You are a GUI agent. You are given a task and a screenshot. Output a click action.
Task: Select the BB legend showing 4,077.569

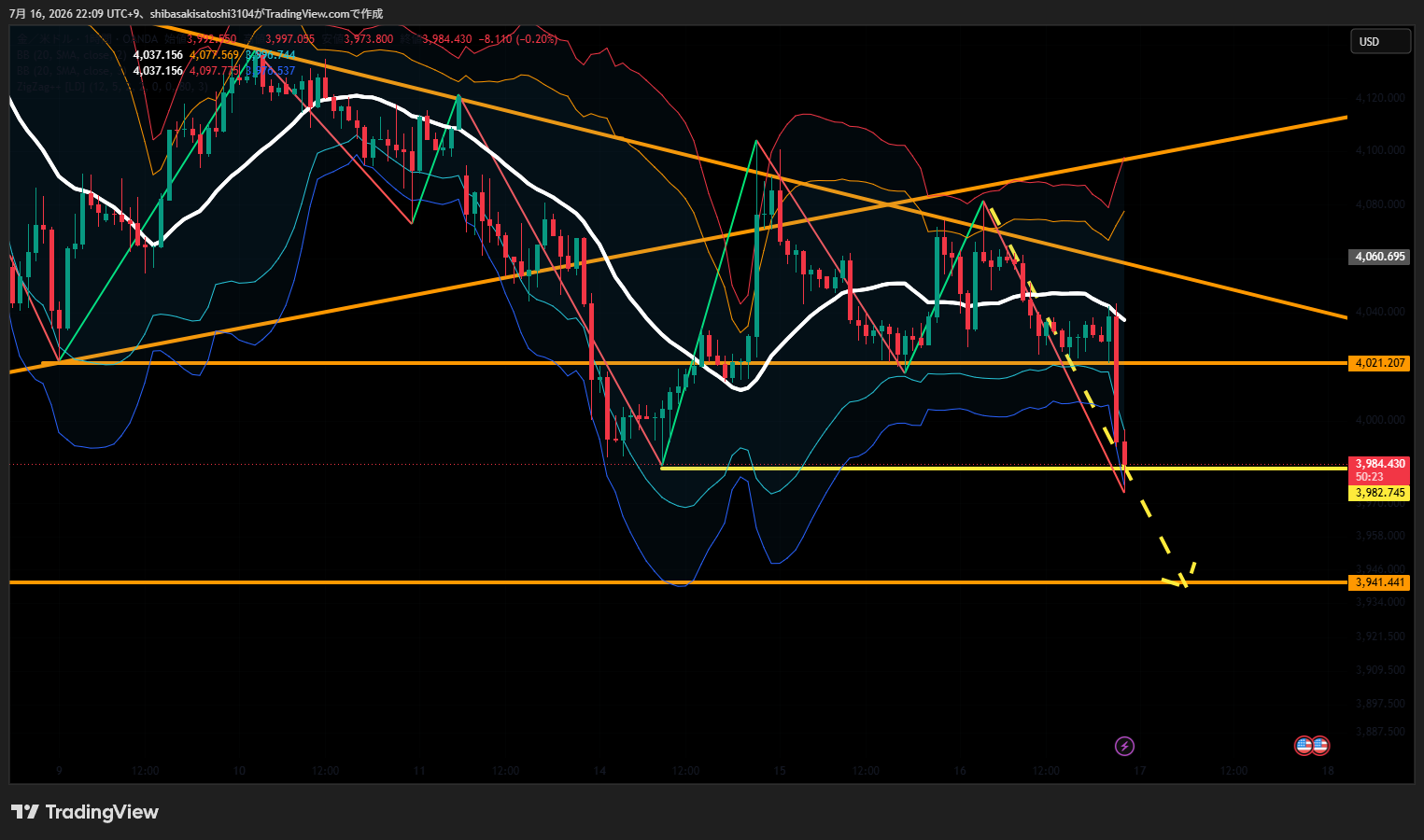coord(155,55)
